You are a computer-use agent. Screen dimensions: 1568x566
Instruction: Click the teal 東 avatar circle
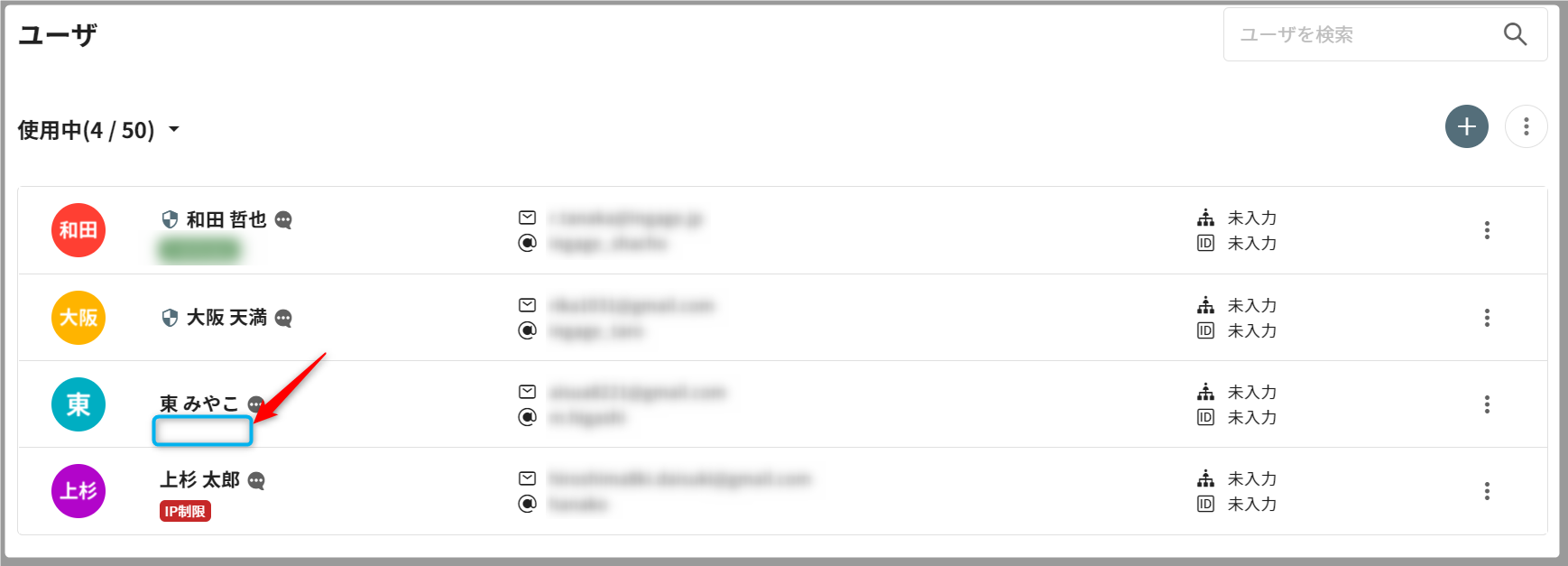(78, 404)
